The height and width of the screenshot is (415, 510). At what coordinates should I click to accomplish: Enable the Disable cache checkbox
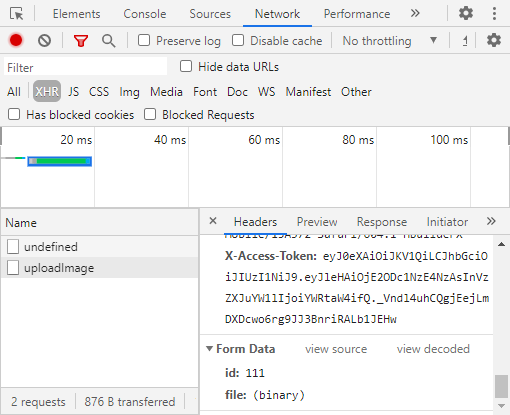pos(238,40)
